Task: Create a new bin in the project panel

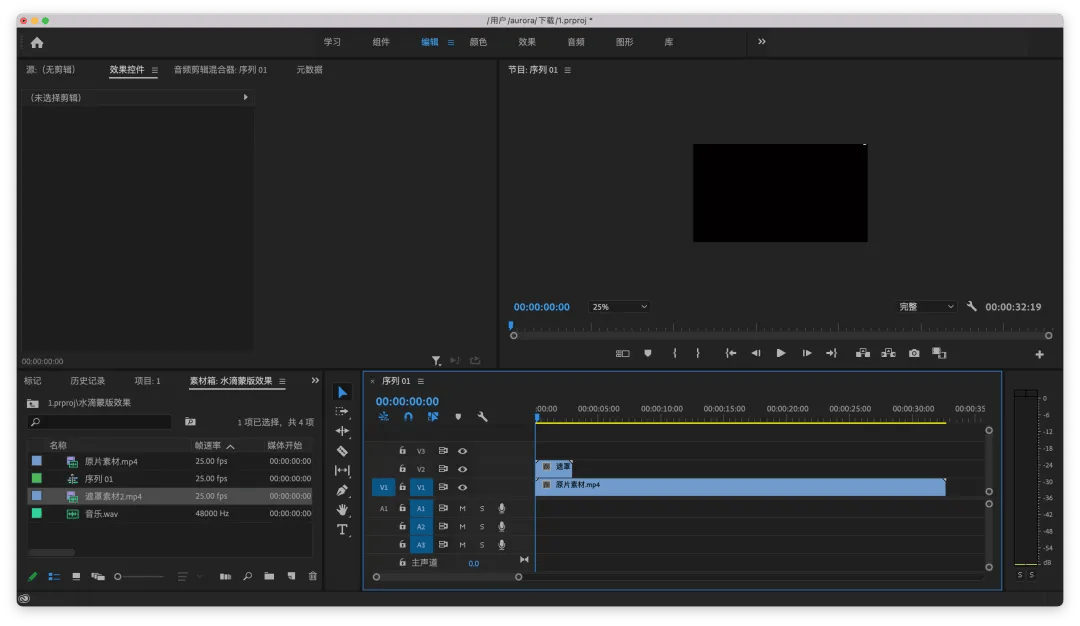Action: tap(269, 576)
